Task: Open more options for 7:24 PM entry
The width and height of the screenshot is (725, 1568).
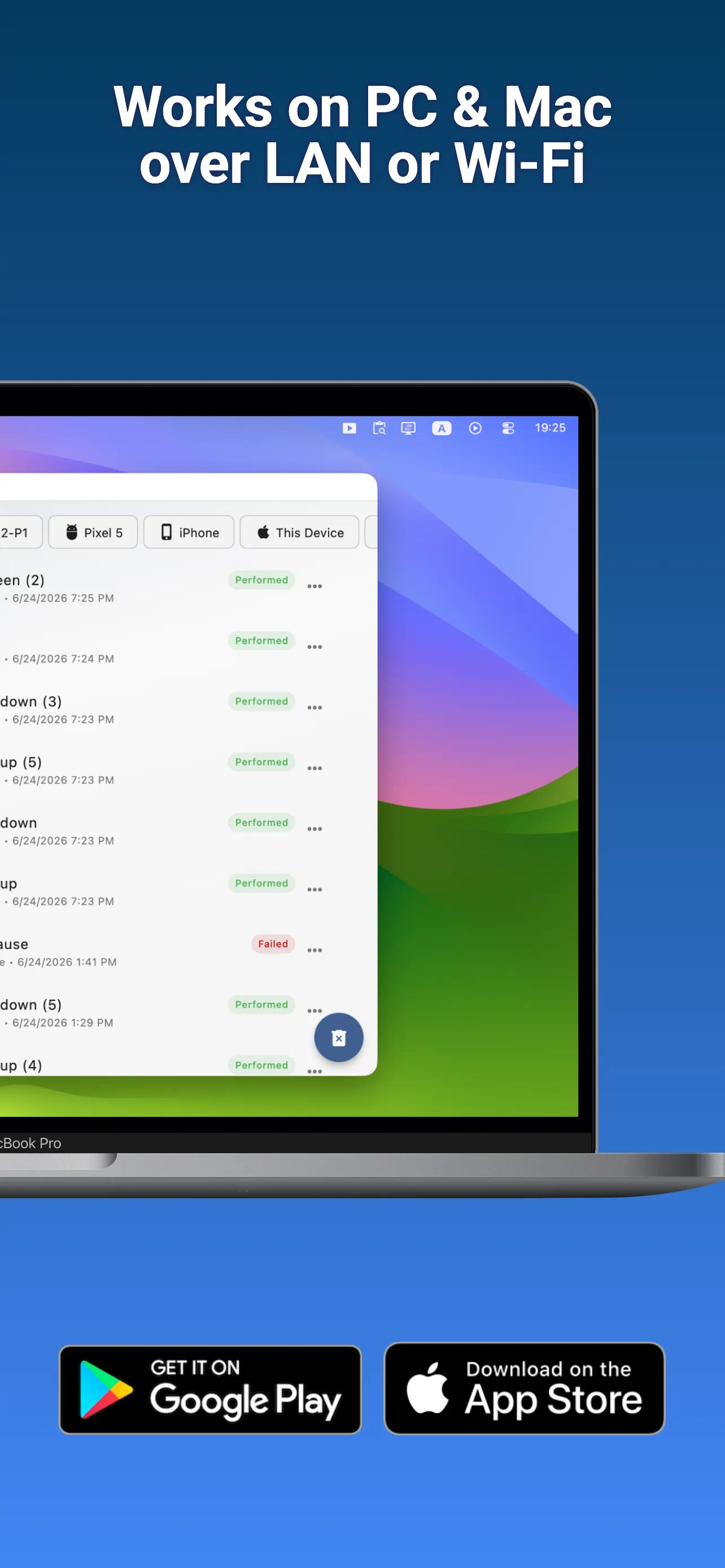Action: (x=315, y=647)
